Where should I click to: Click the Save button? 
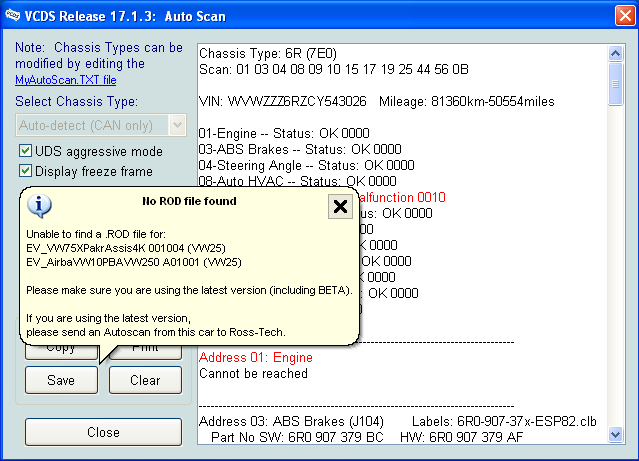(x=62, y=380)
